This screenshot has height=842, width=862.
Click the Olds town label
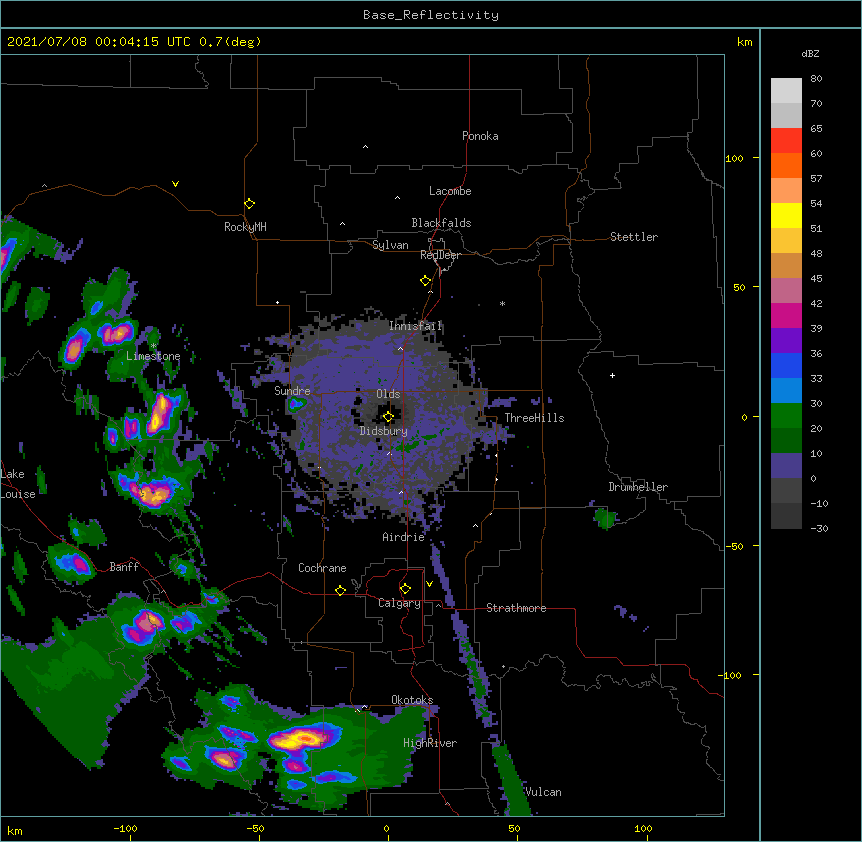click(388, 394)
